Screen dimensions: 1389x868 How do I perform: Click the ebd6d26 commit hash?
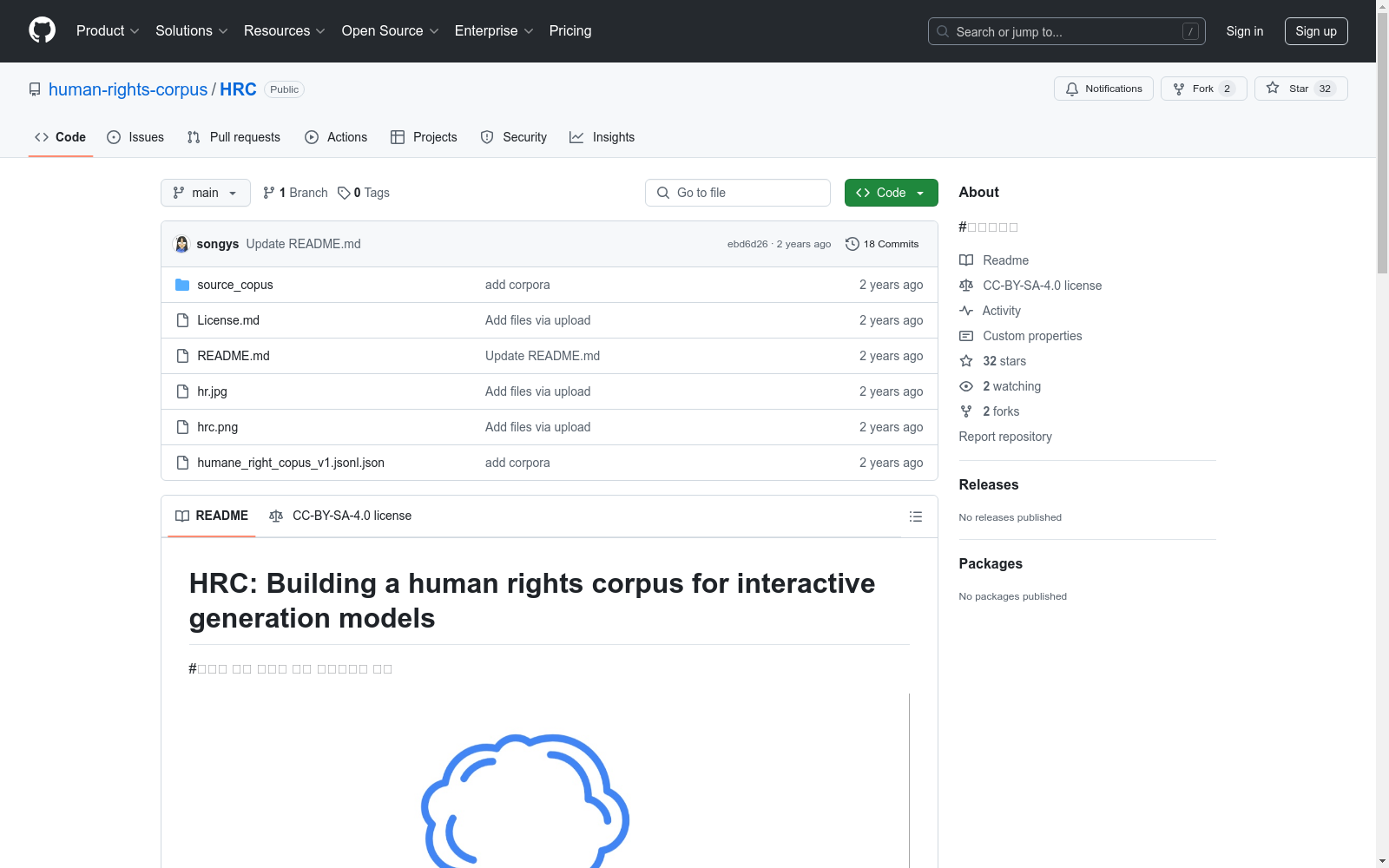pos(747,244)
